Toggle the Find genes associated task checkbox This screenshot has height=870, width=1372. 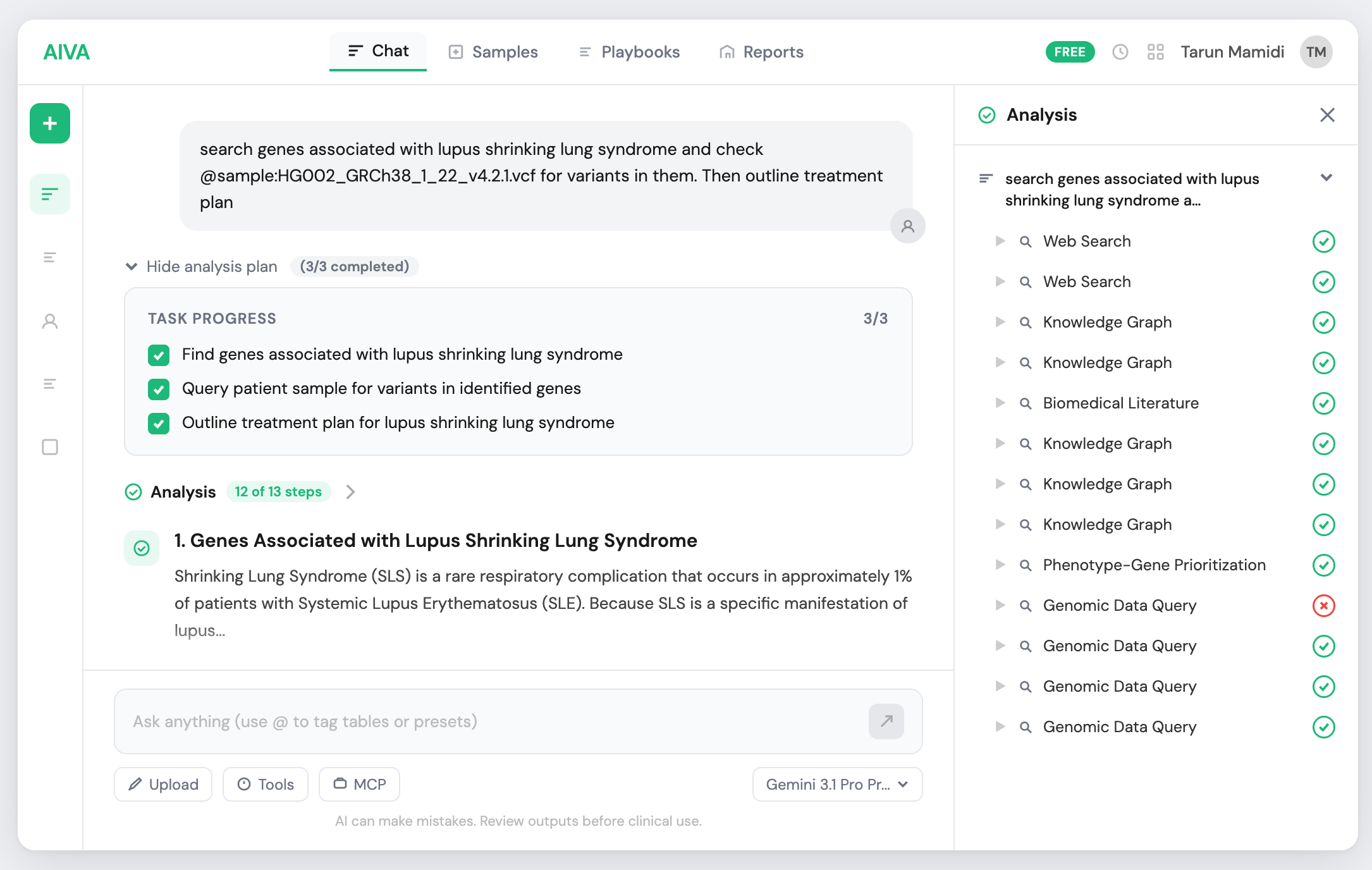[159, 355]
